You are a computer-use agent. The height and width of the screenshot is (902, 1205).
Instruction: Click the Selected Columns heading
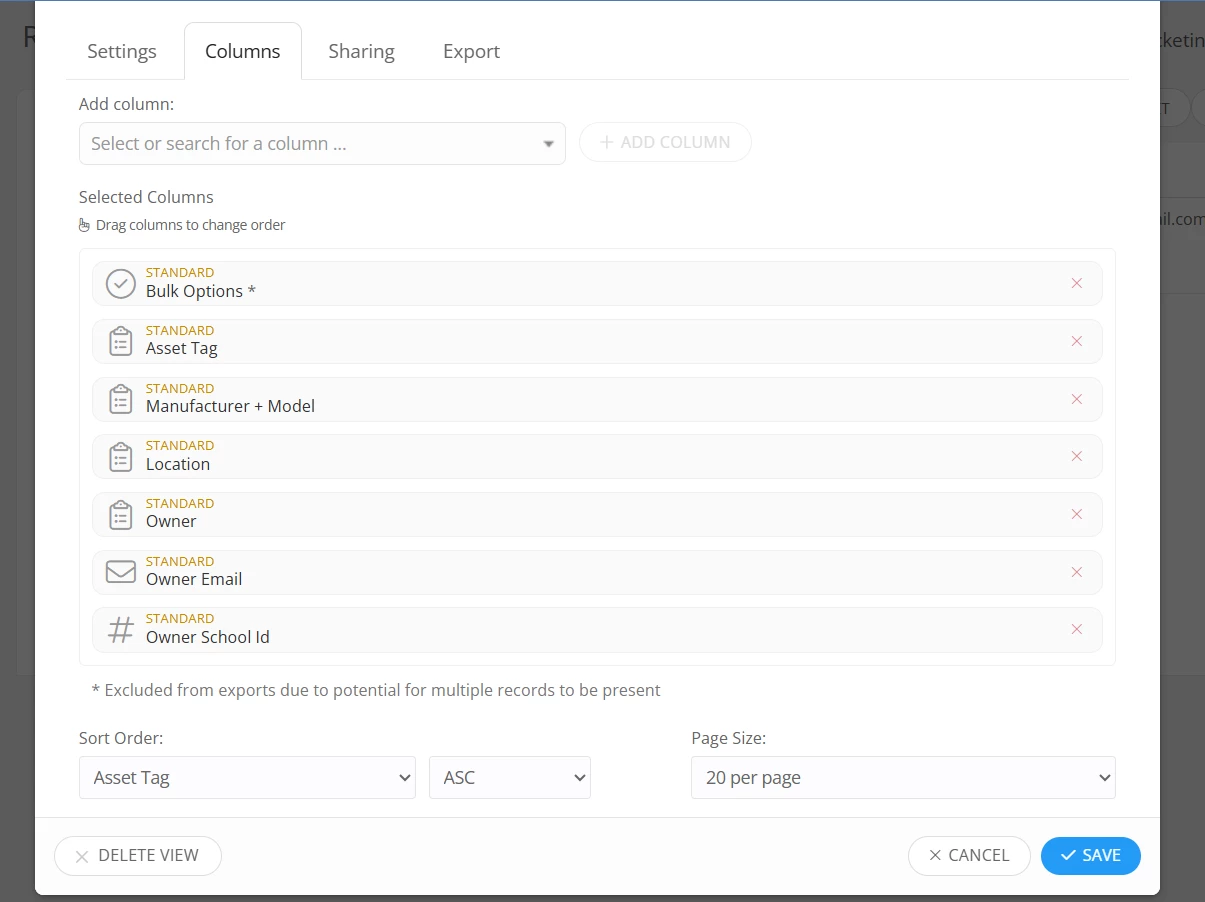click(x=146, y=197)
